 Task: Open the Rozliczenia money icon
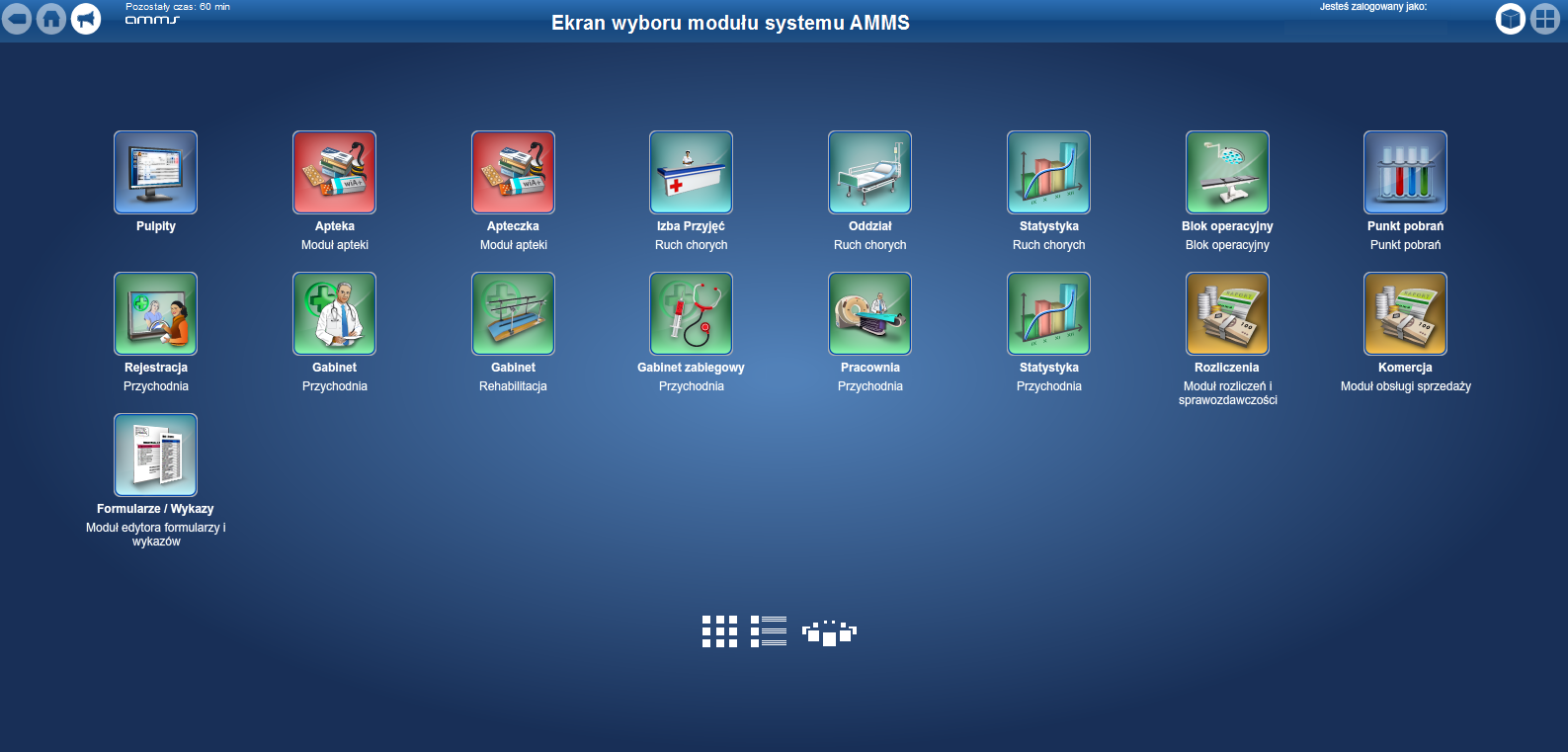pyautogui.click(x=1227, y=313)
